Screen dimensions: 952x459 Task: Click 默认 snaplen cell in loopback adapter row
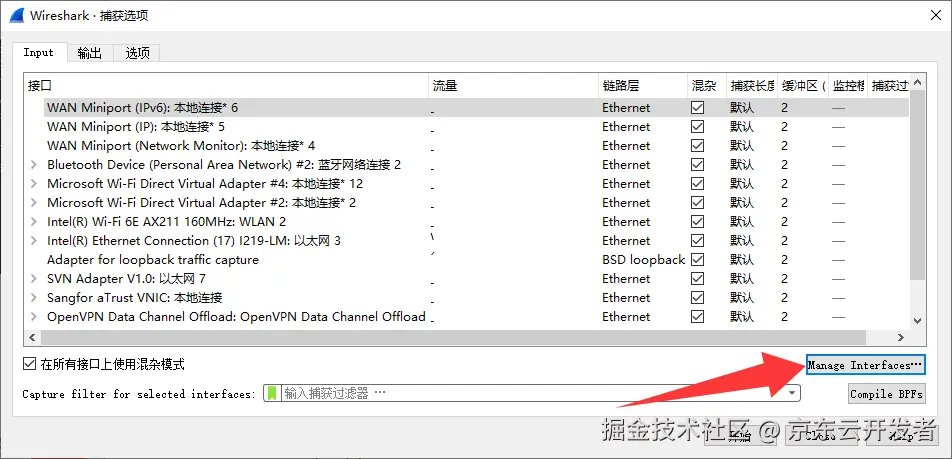pos(741,259)
